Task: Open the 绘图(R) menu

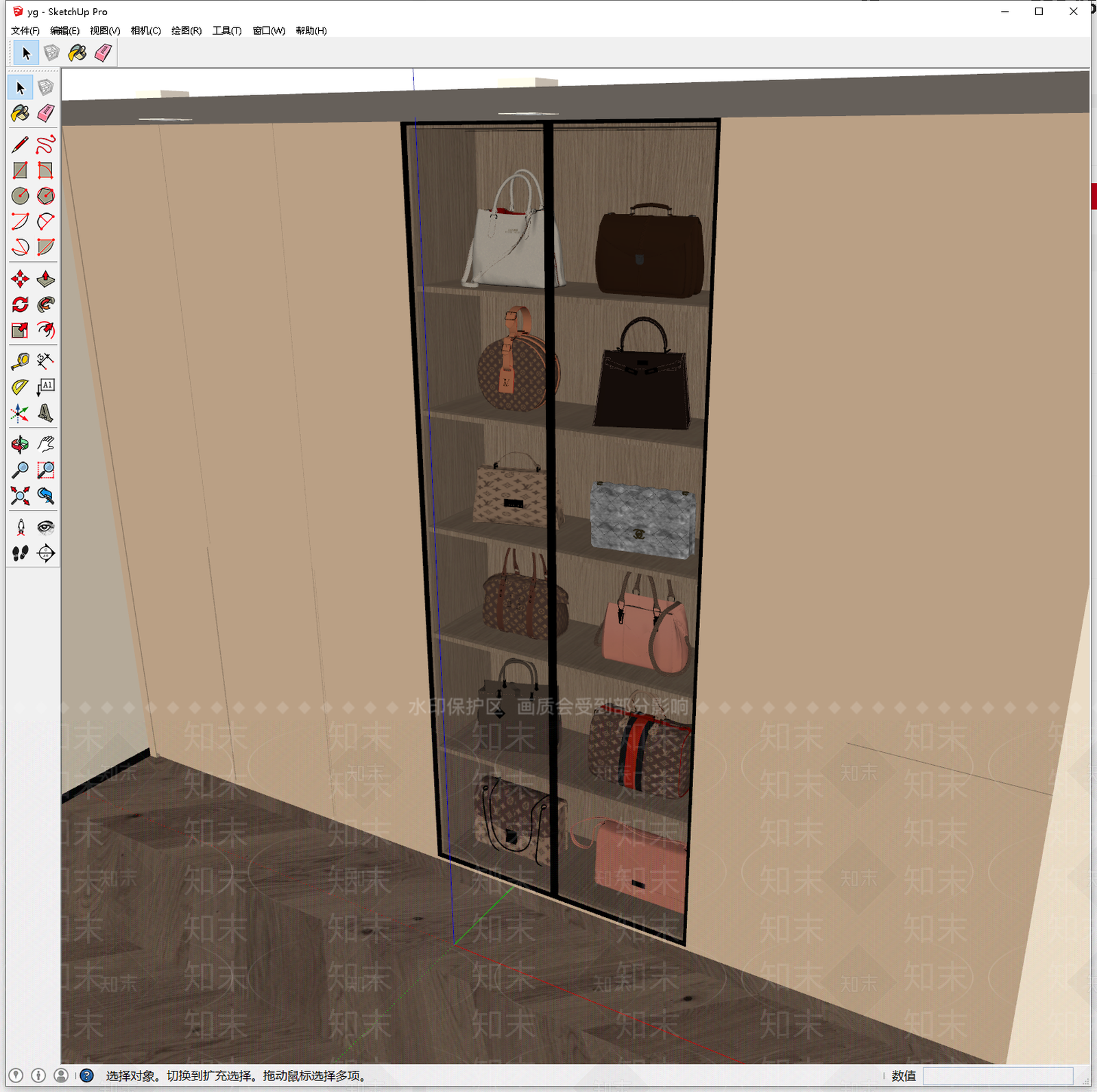Action: coord(186,31)
